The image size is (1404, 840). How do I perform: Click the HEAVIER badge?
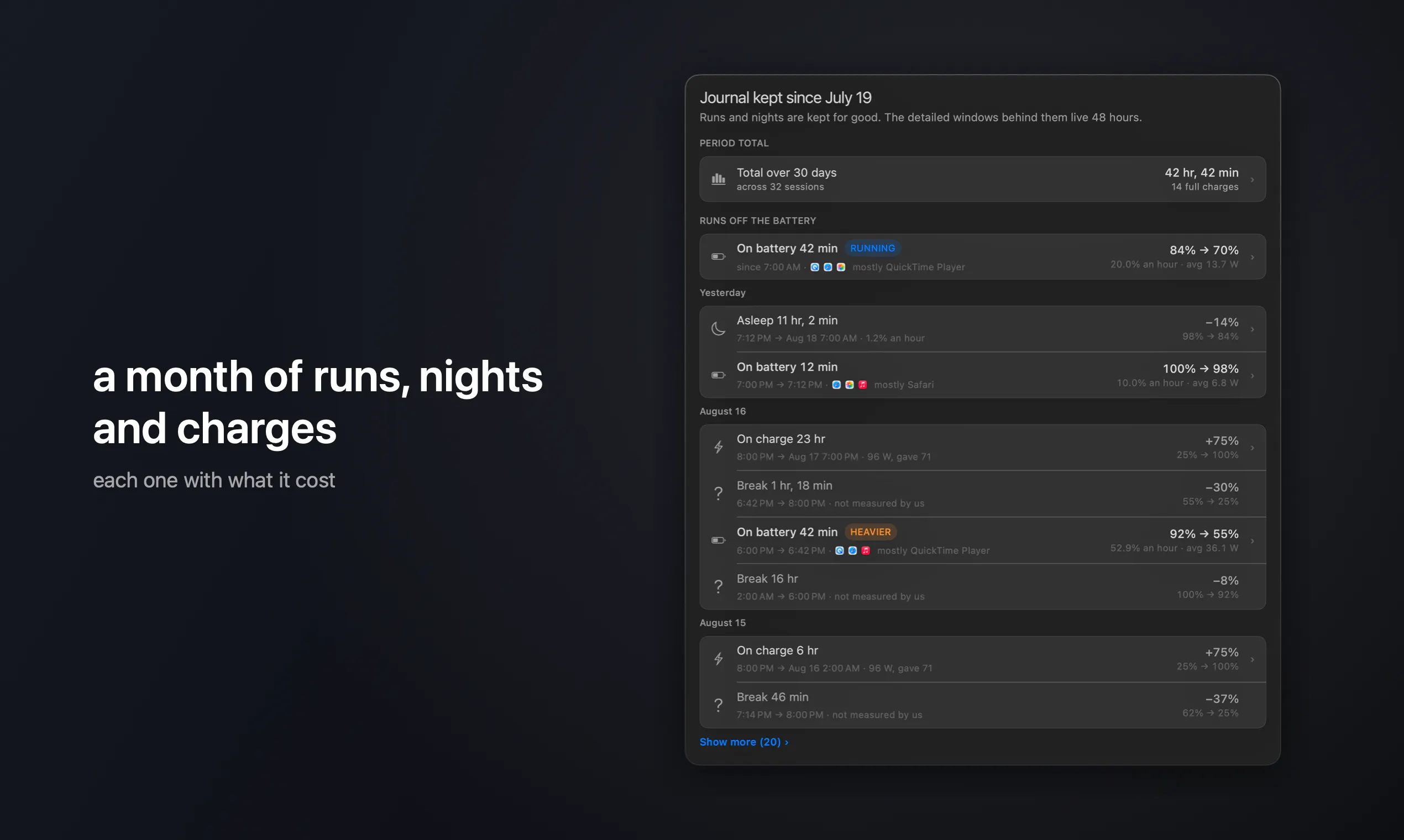(x=870, y=532)
